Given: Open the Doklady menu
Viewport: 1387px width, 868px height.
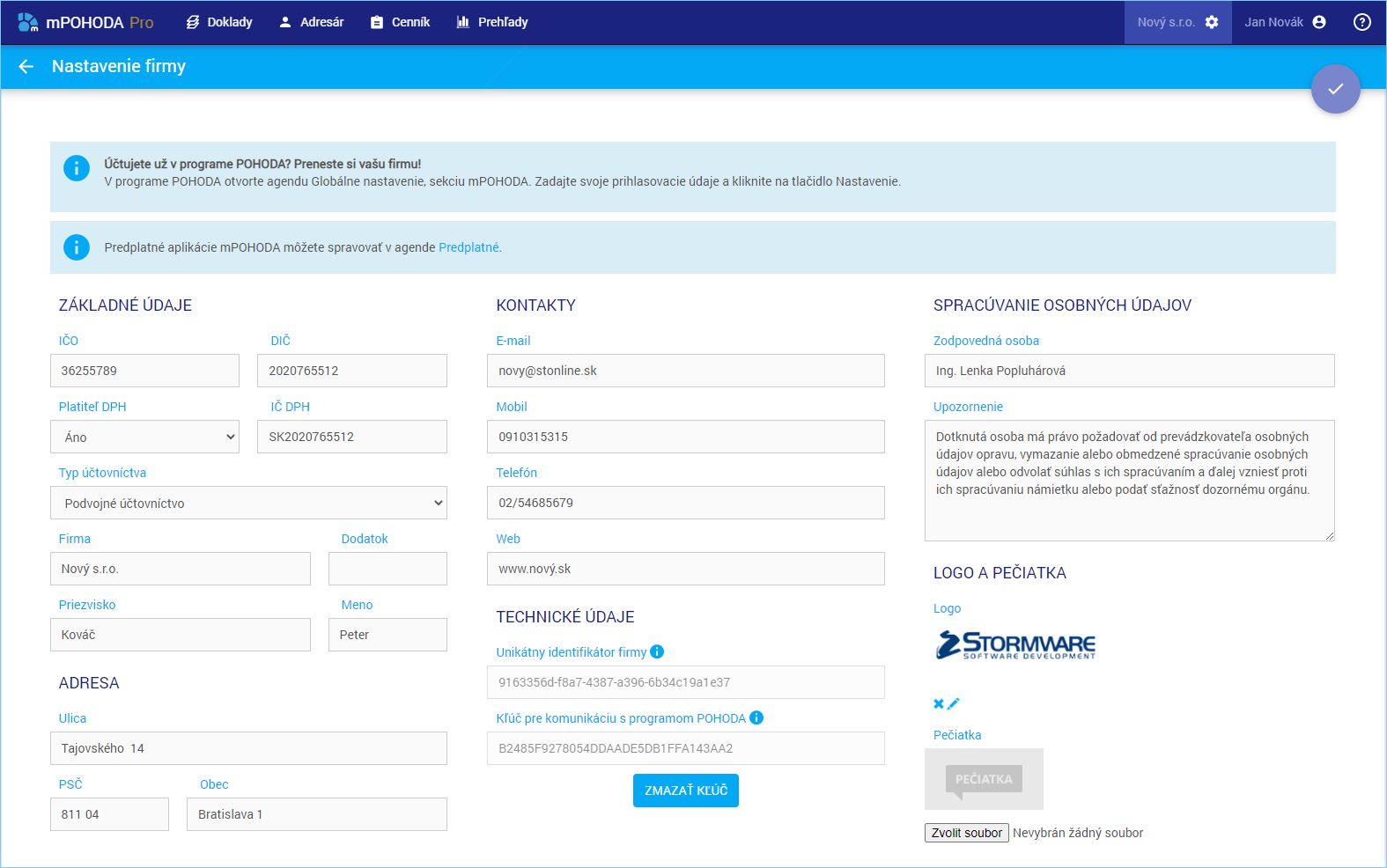Looking at the screenshot, I should (219, 22).
